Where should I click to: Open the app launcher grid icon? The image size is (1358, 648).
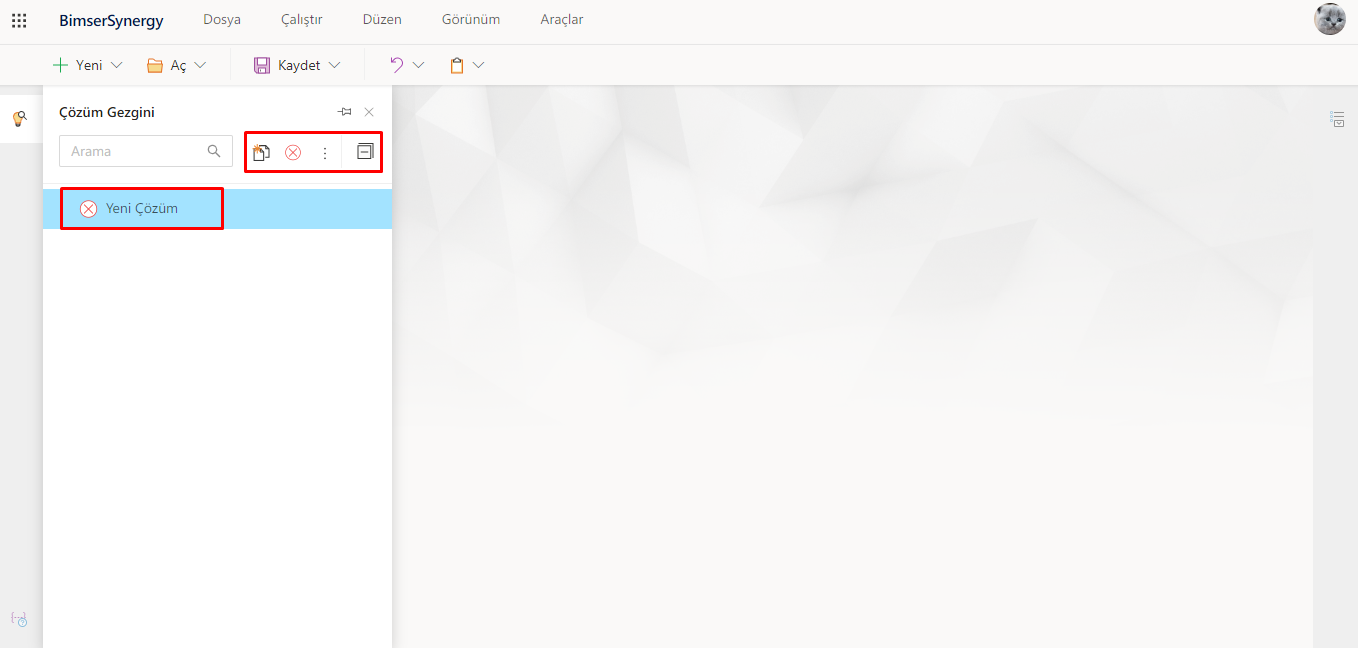click(x=19, y=20)
